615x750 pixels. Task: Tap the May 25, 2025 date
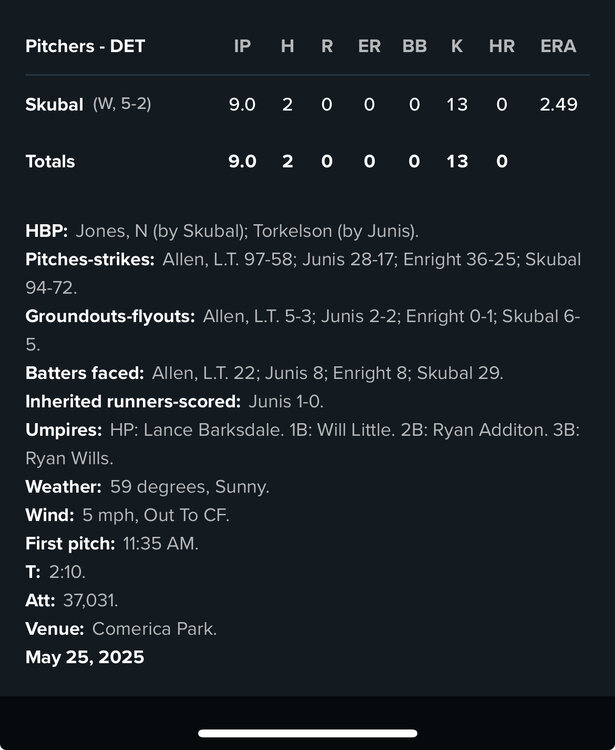click(84, 657)
